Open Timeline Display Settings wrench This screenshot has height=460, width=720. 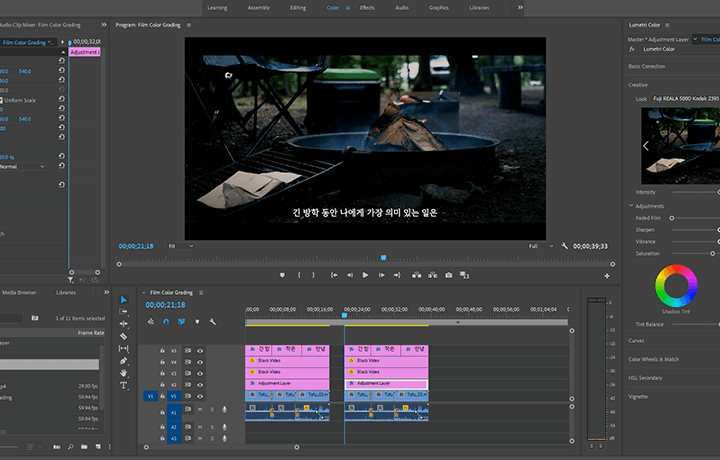tap(212, 322)
